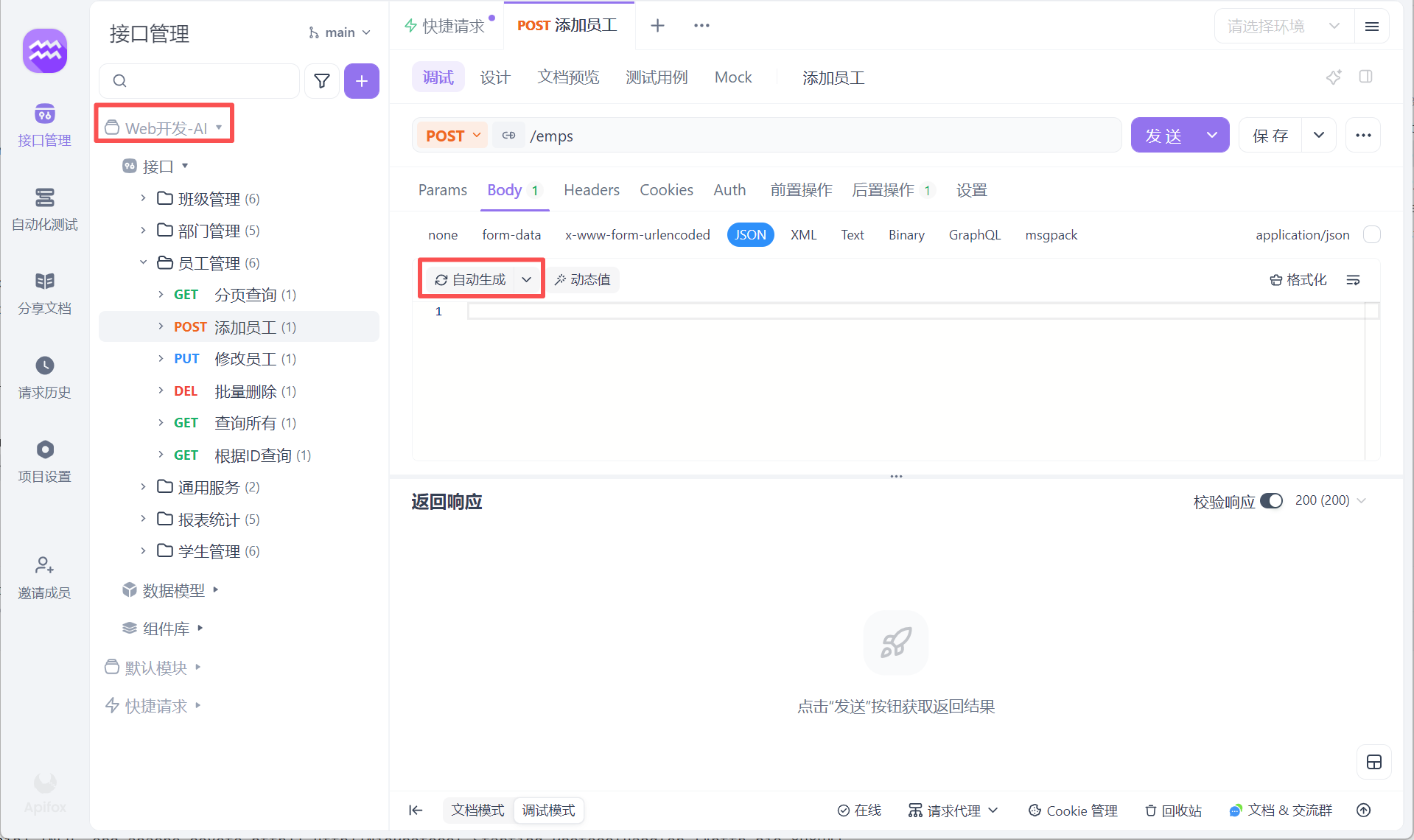The image size is (1414, 840).
Task: Open the 快捷请求 tab
Action: pos(447,26)
